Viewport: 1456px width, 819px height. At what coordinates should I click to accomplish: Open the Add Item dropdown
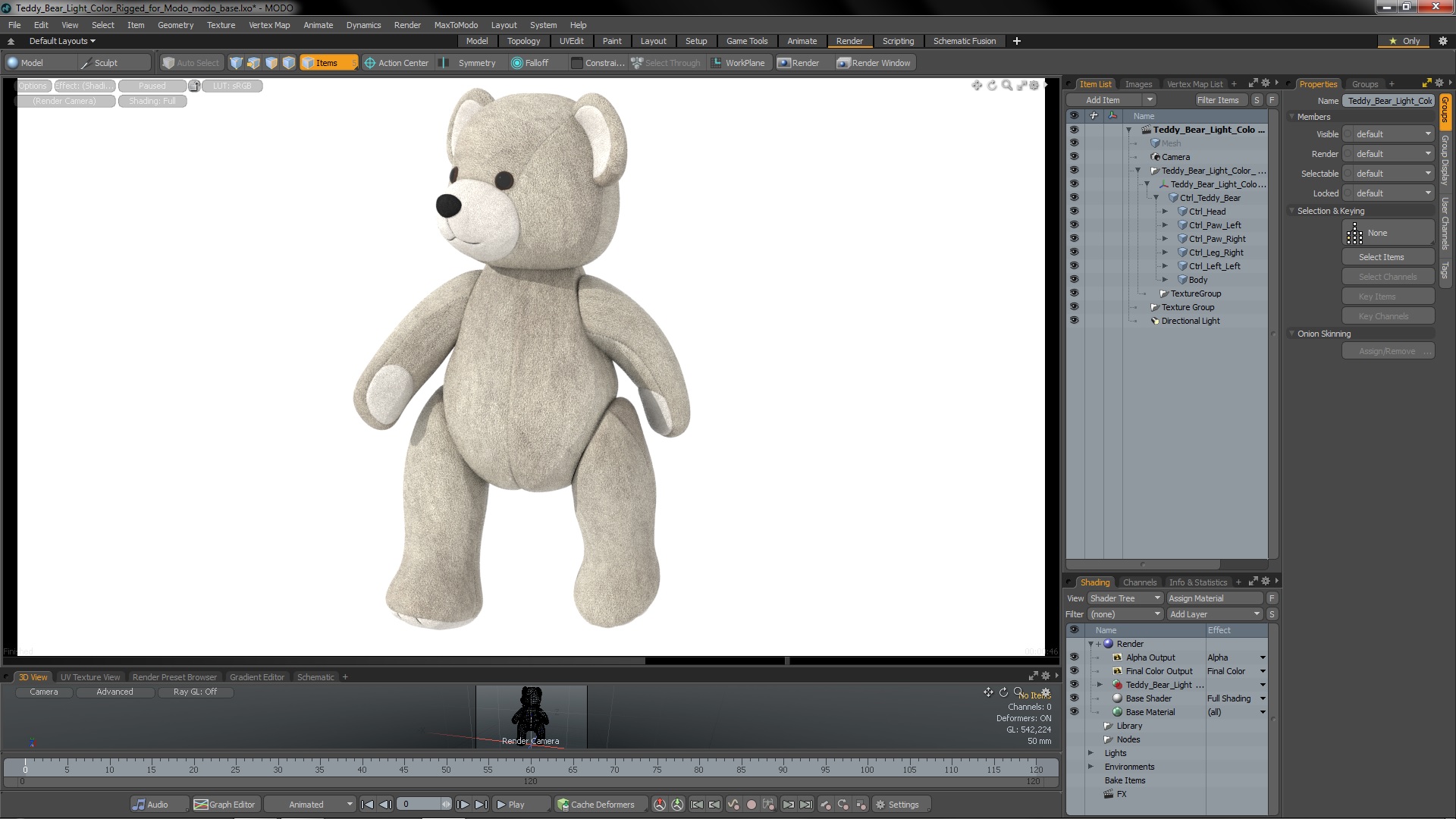click(x=1111, y=100)
